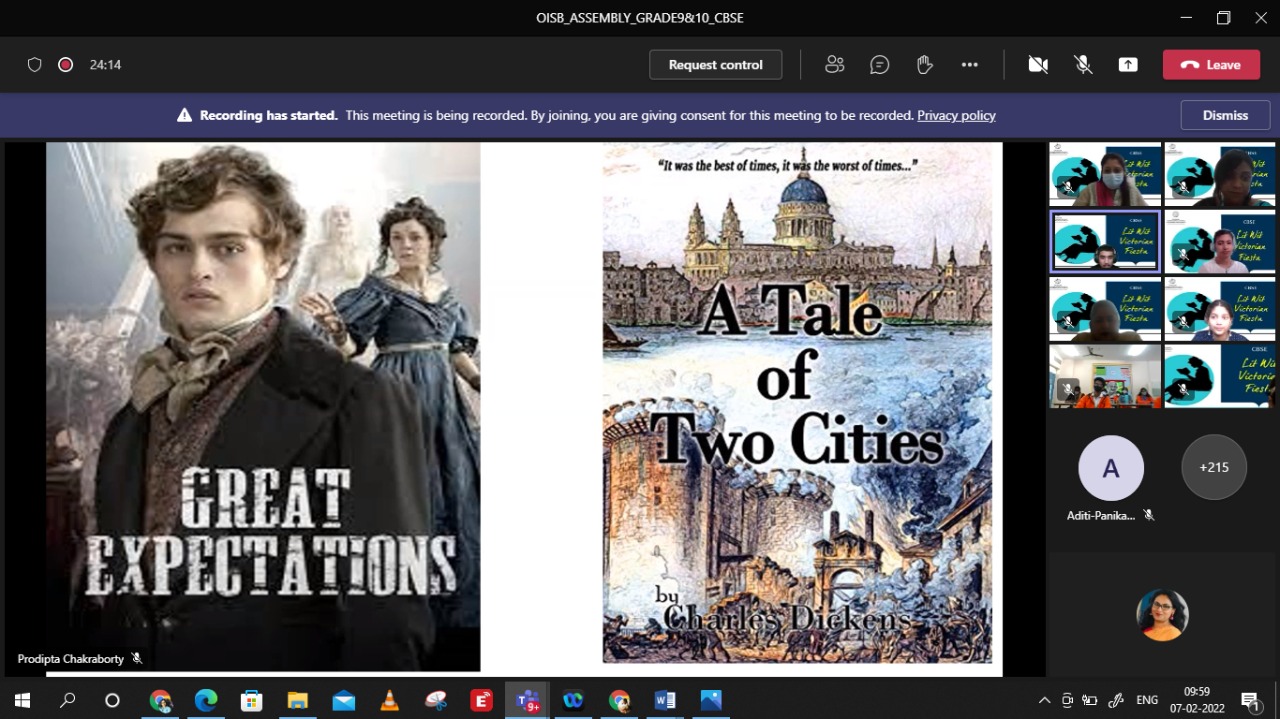Unmute the microphone
The height and width of the screenshot is (719, 1280).
tap(1083, 65)
